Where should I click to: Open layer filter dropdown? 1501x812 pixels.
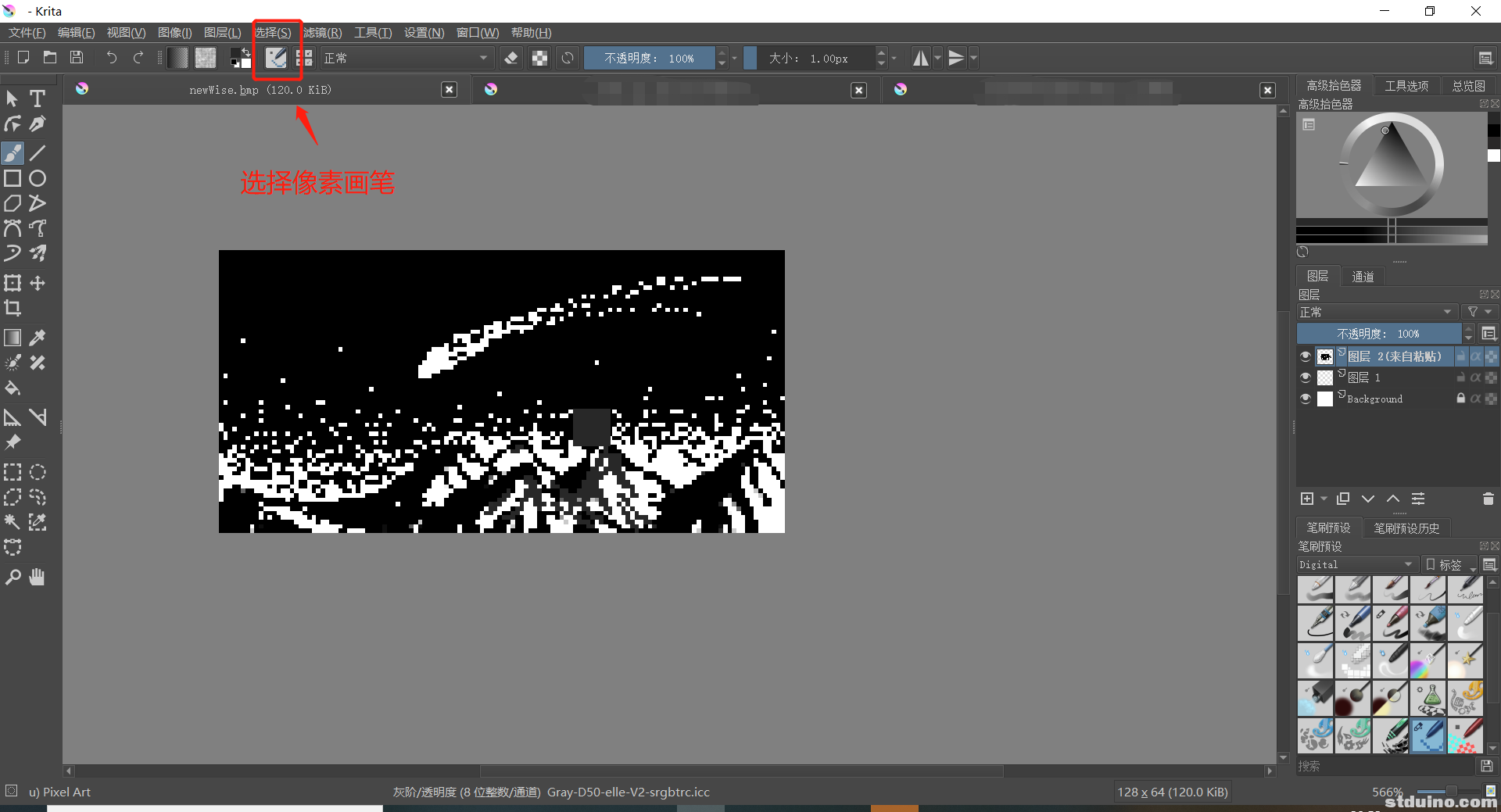tap(1478, 312)
